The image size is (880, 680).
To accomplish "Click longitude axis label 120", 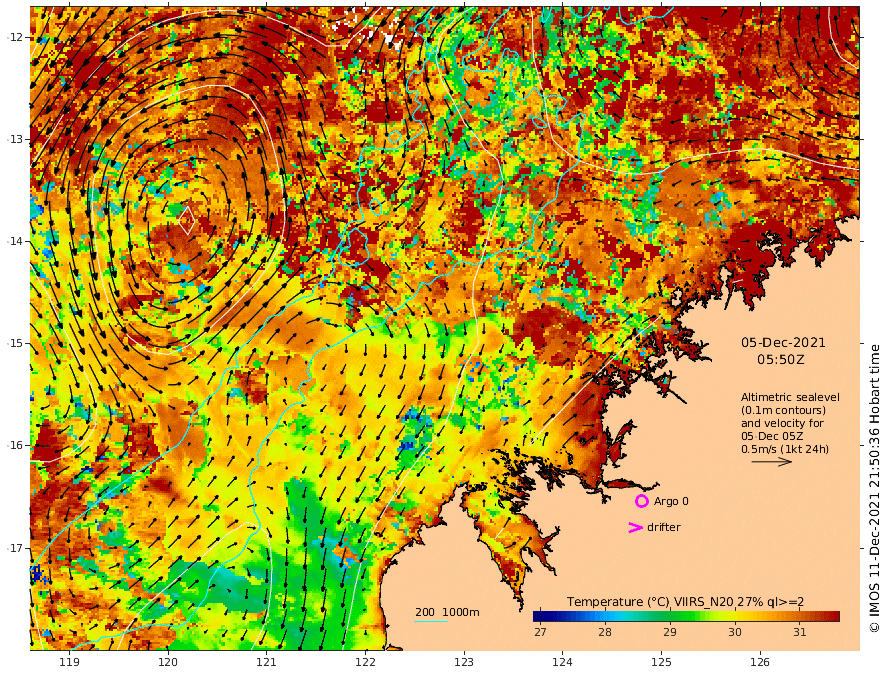I will 168,663.
